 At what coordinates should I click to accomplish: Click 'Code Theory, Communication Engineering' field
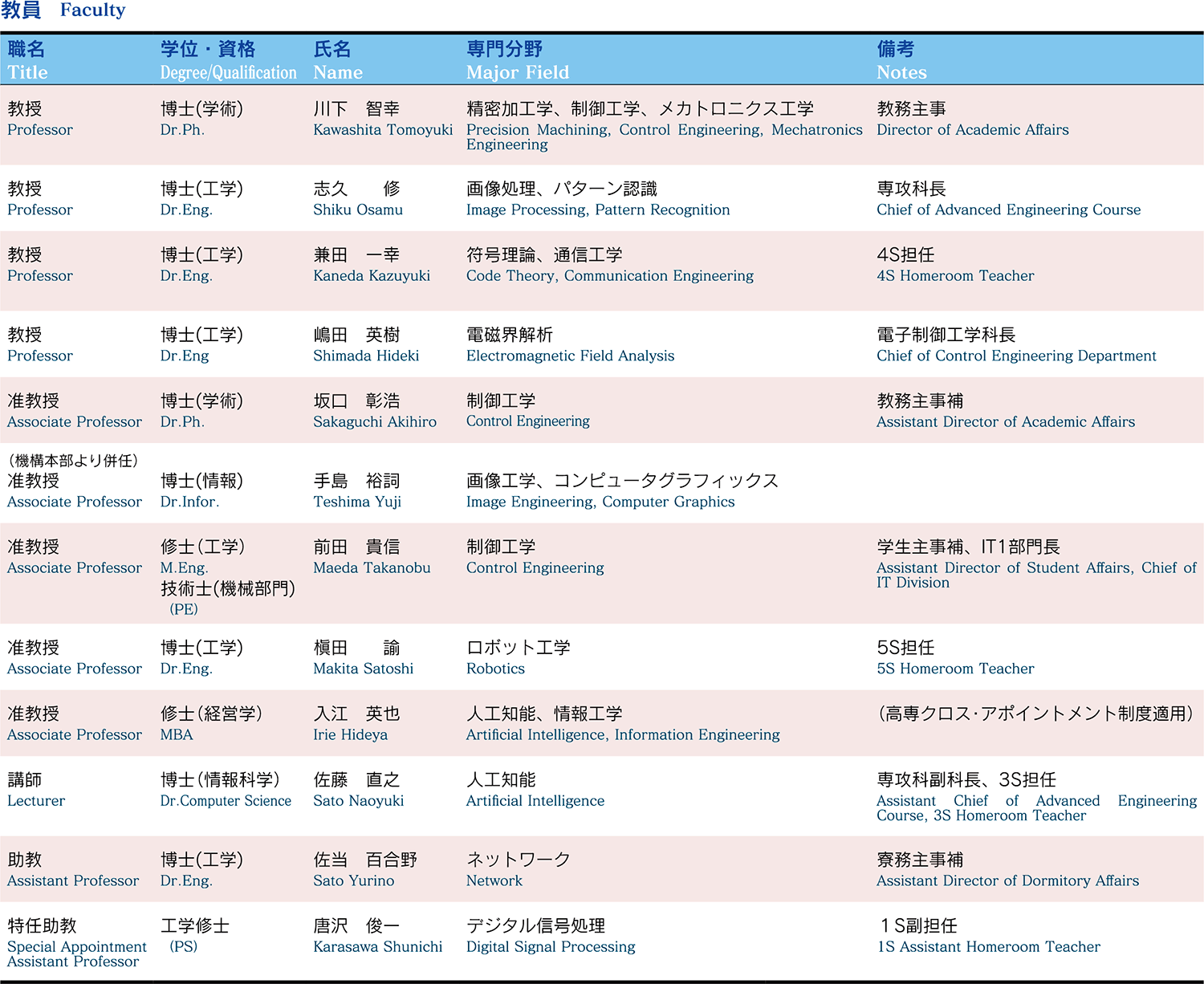(610, 276)
